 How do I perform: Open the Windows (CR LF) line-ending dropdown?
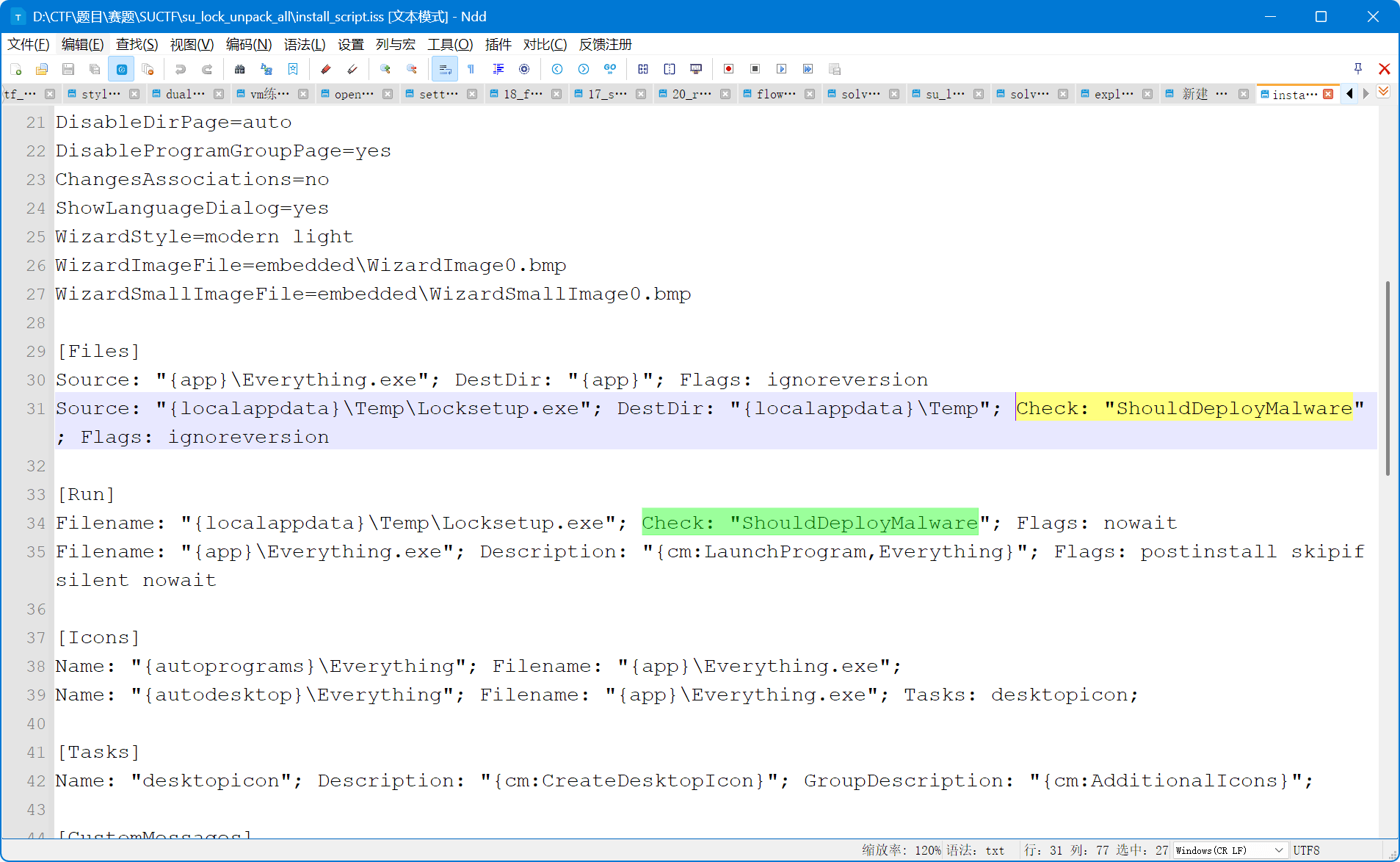pyautogui.click(x=1277, y=850)
